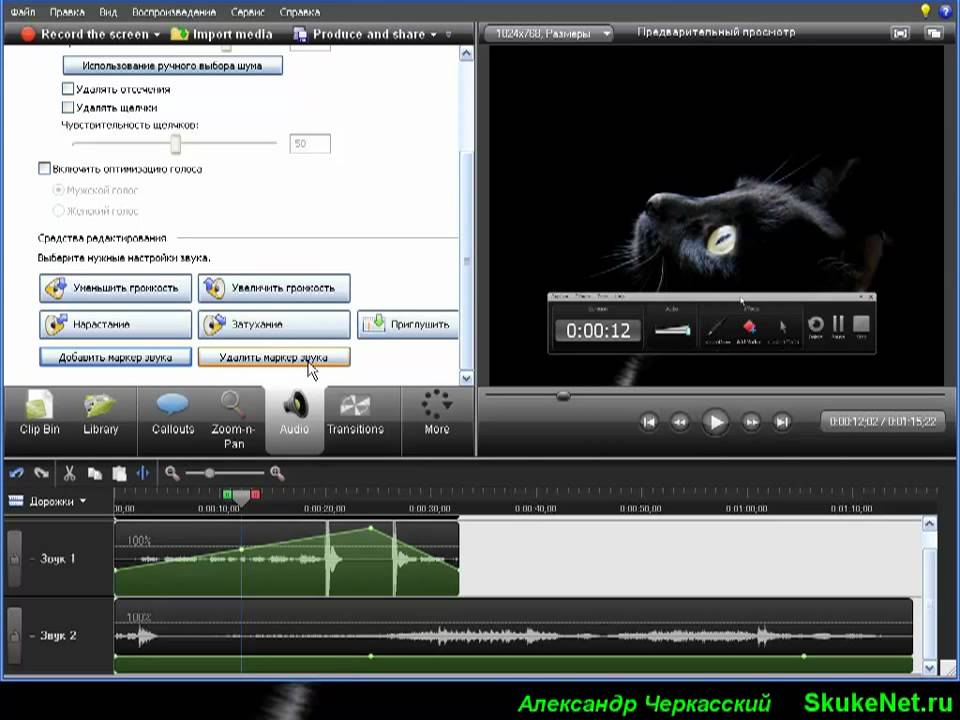Expand Record the screen dropdown arrow
Screen dimensions: 960x720
(157, 34)
